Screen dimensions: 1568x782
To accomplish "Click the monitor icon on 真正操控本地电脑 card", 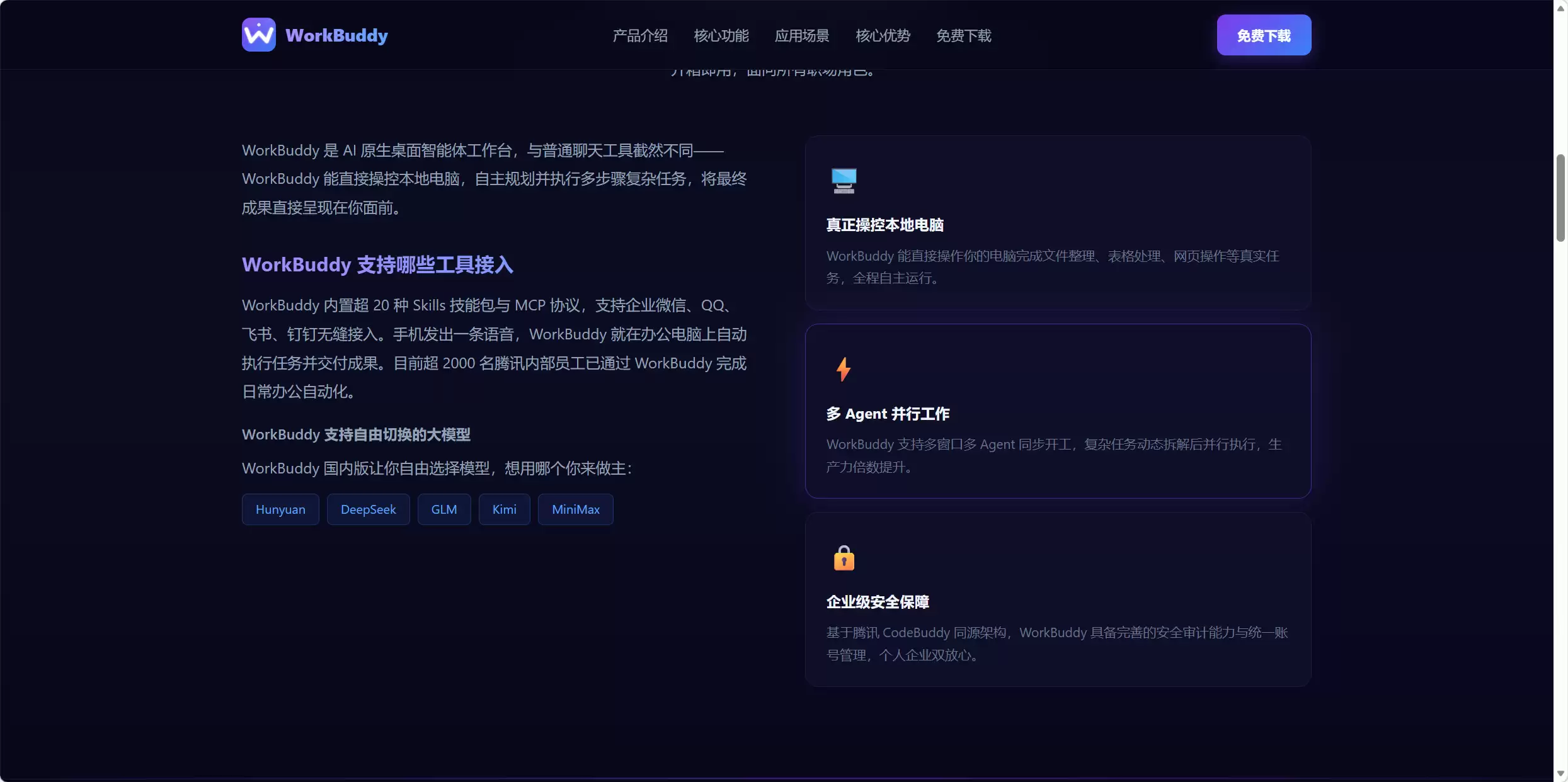I will tap(844, 181).
